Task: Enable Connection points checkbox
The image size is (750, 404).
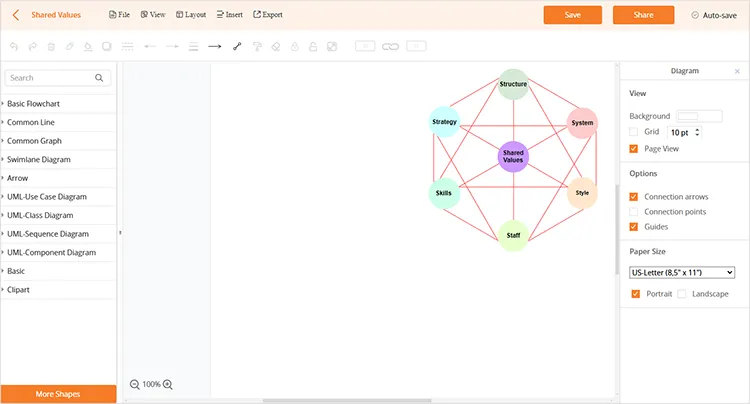Action: pyautogui.click(x=634, y=212)
